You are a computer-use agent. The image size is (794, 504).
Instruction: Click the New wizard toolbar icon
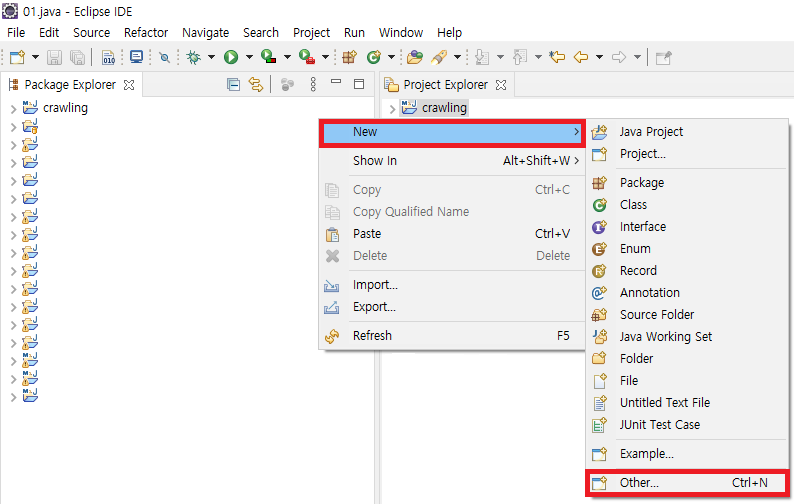click(17, 57)
